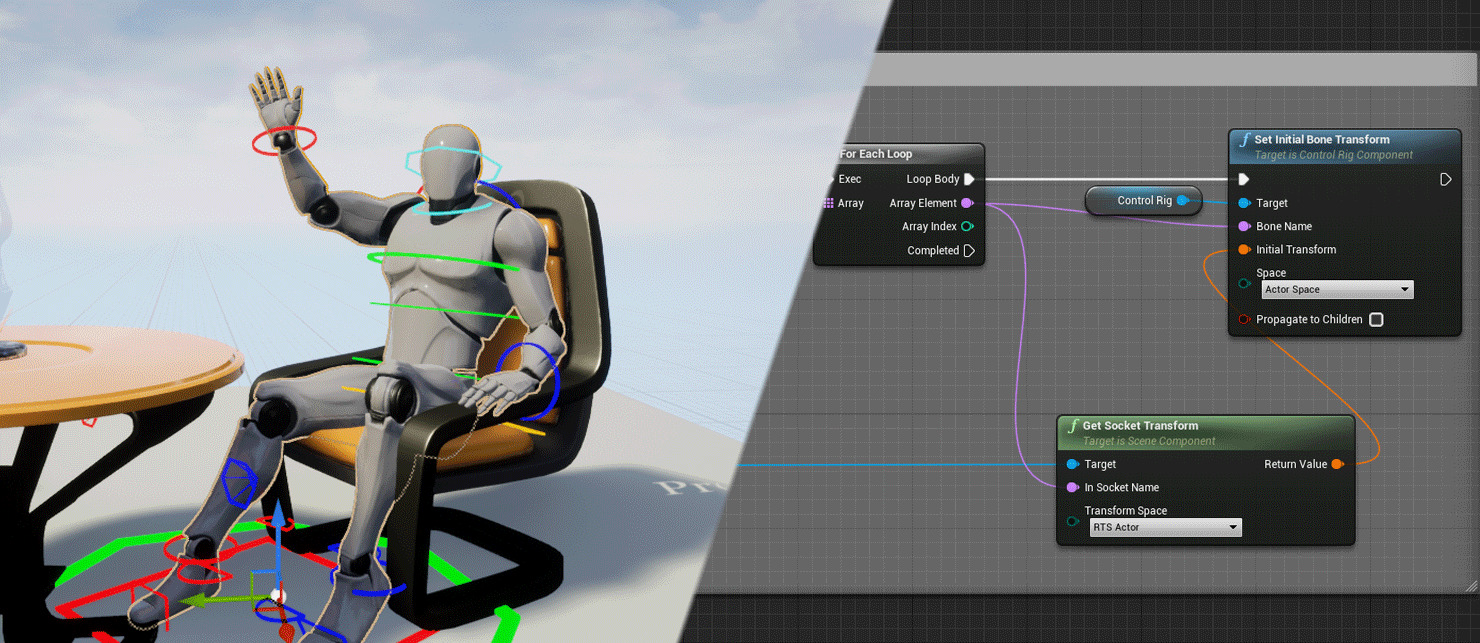This screenshot has width=1480, height=643.
Task: Click the Propagate to Children input pin
Action: tap(1244, 319)
